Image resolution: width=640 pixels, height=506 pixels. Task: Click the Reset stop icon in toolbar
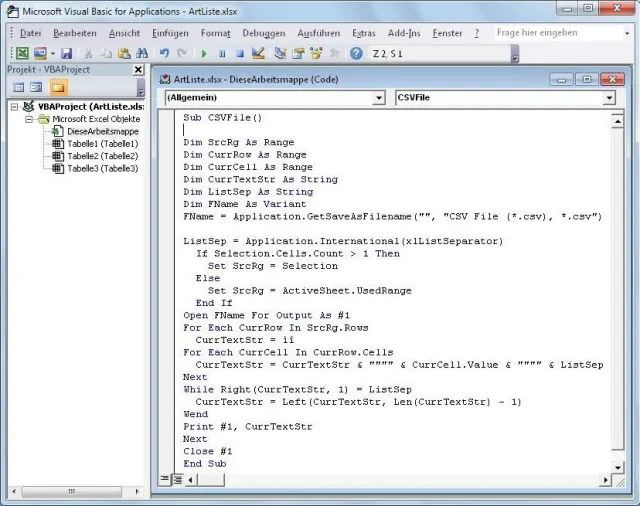(239, 53)
